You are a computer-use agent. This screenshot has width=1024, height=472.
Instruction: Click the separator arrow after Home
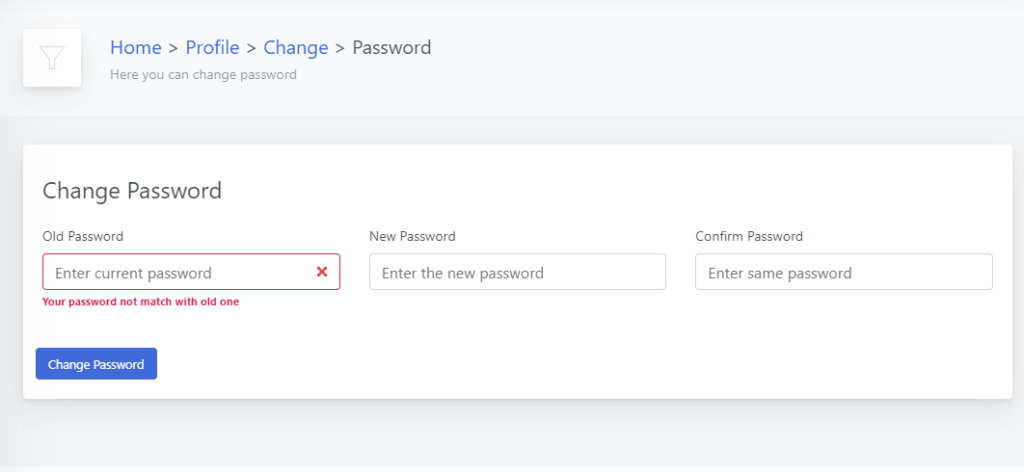click(173, 48)
